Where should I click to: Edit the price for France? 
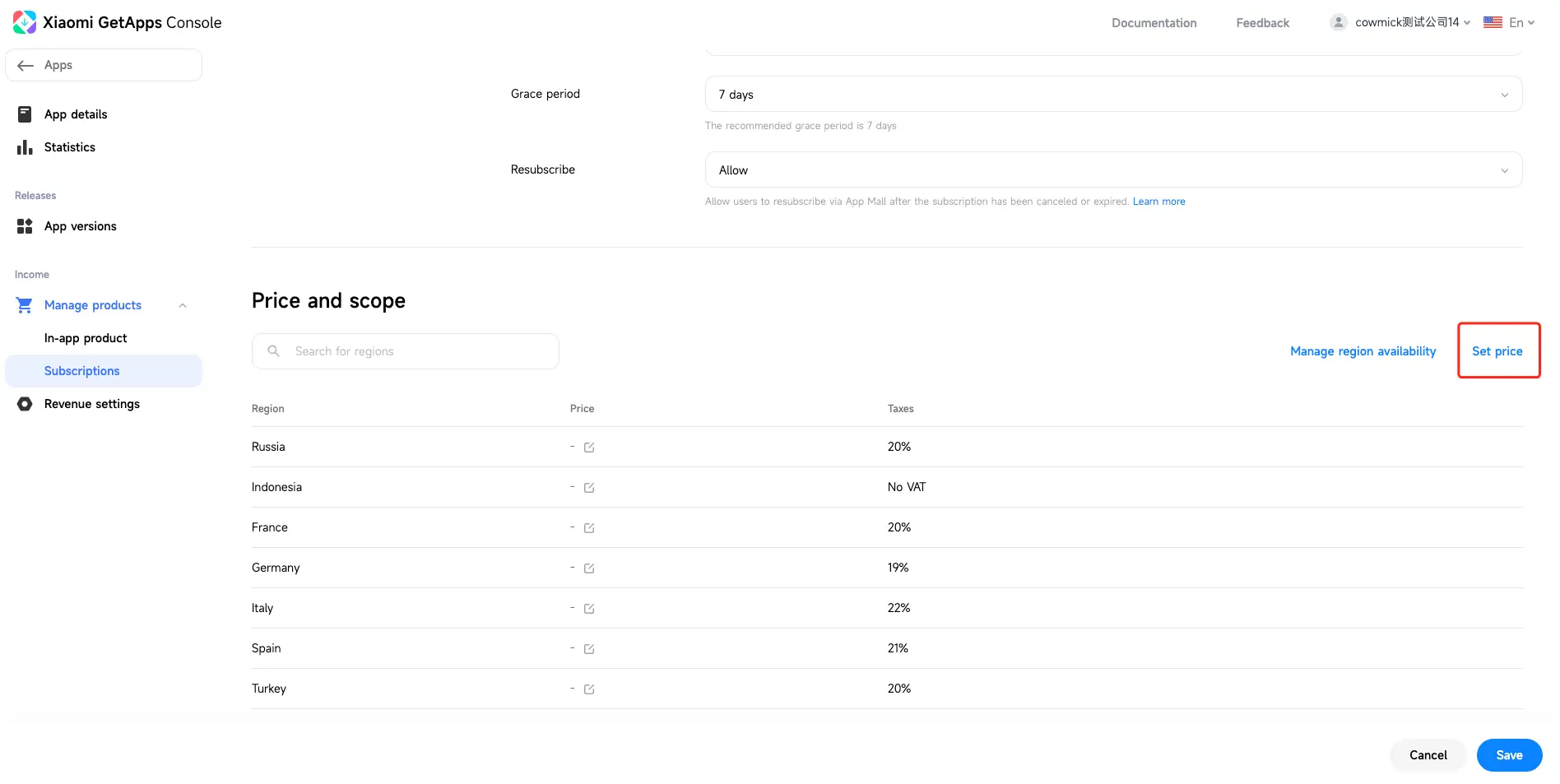point(589,528)
